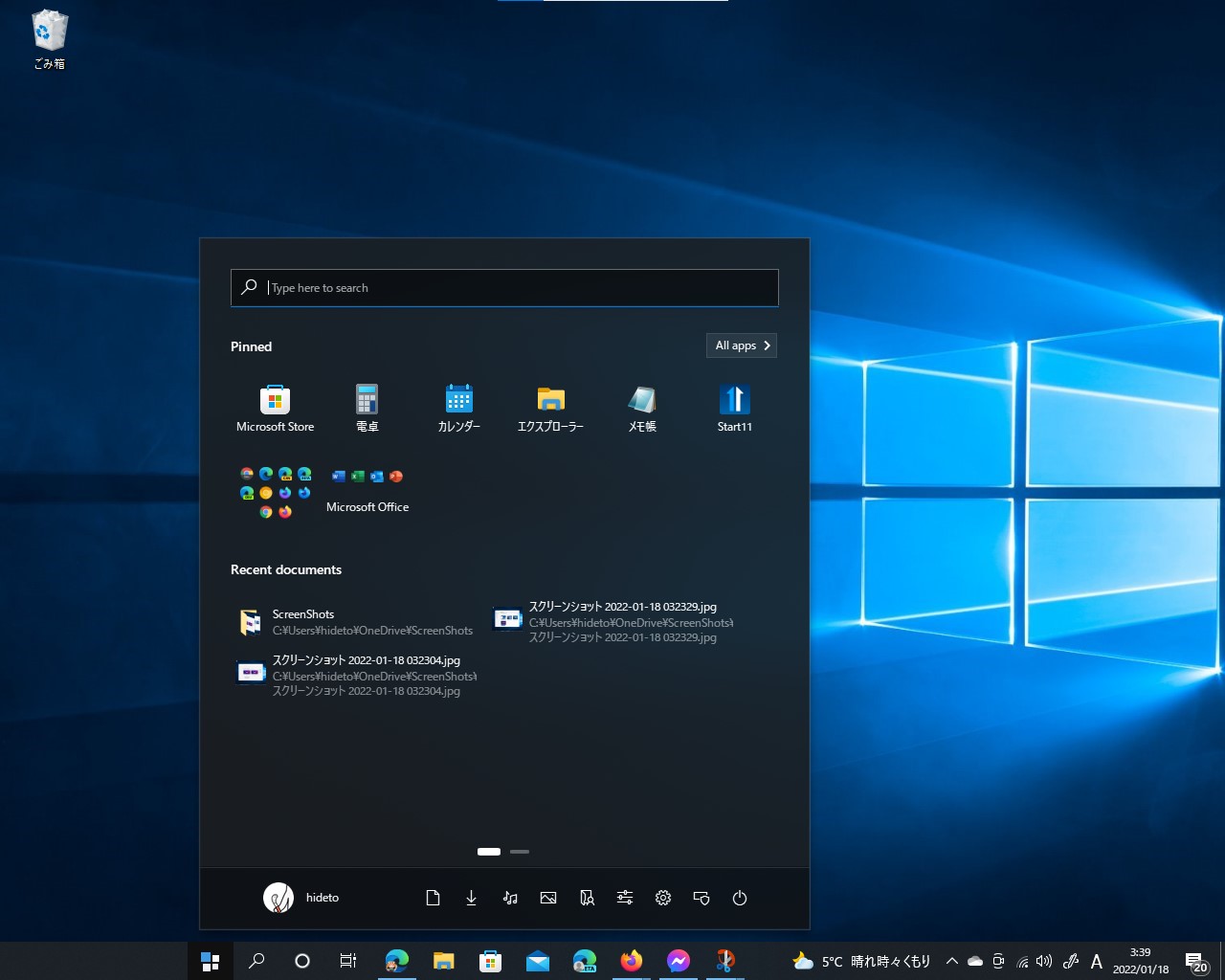Show hidden system tray icons

(952, 961)
